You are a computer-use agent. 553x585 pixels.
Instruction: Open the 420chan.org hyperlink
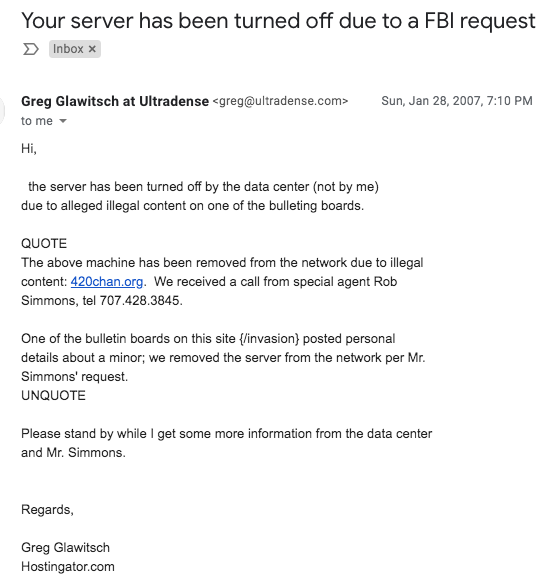tap(107, 282)
